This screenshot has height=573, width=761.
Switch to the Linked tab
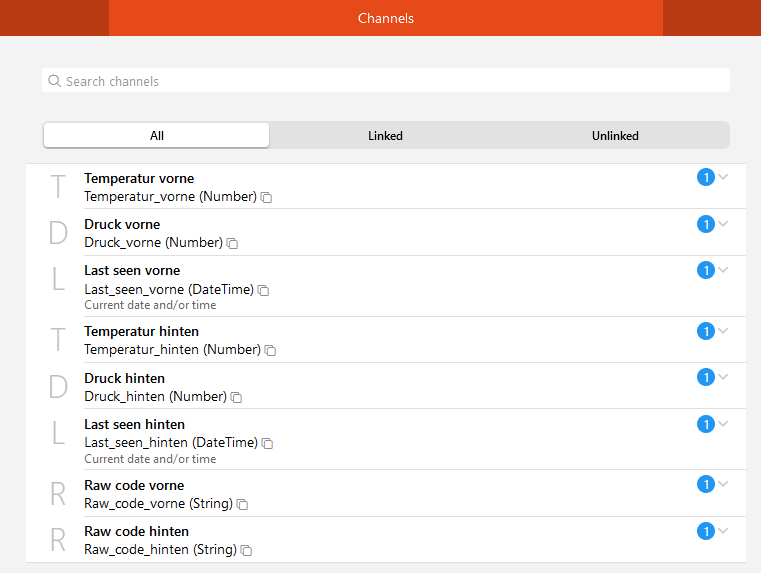385,136
